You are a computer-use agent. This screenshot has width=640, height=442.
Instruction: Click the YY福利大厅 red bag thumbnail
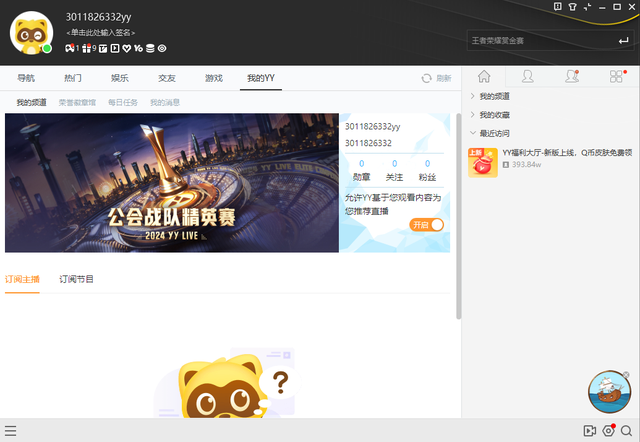483,162
